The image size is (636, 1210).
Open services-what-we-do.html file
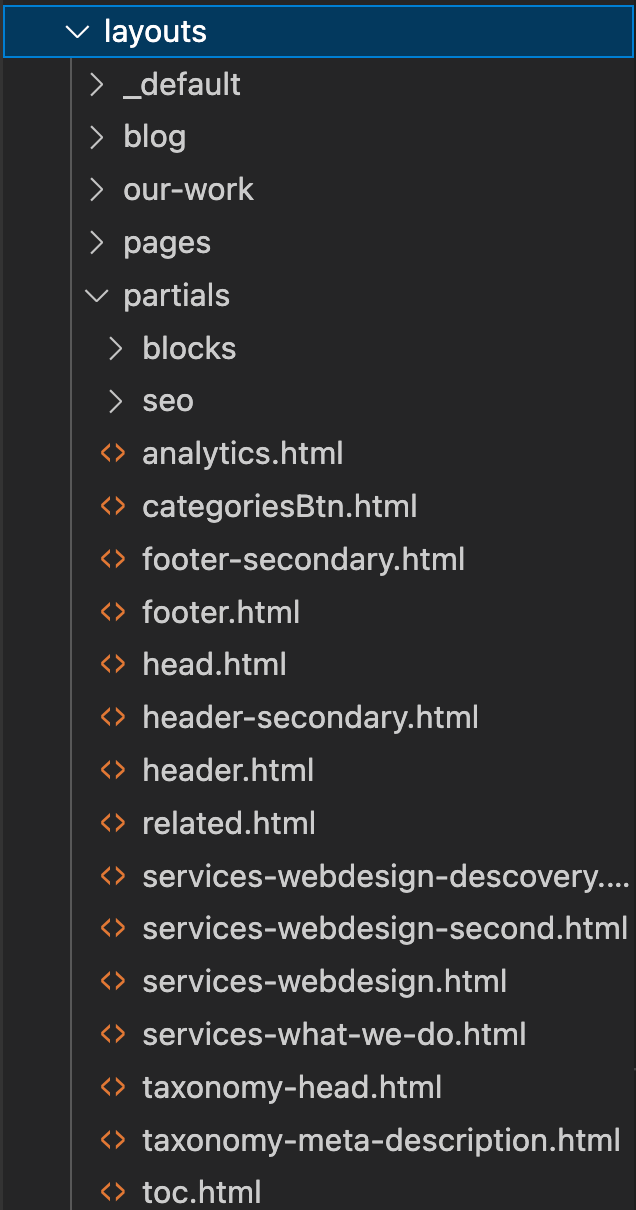[x=334, y=1035]
